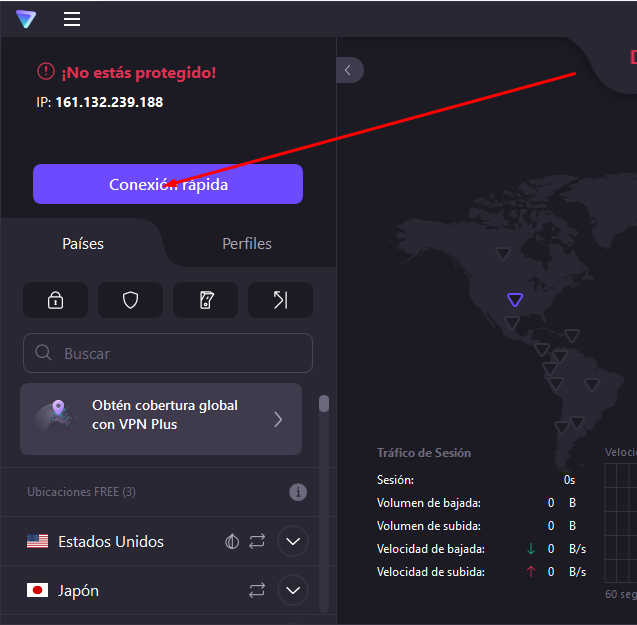Click Japón P2P arrows icon
The height and width of the screenshot is (625, 637).
(x=257, y=591)
